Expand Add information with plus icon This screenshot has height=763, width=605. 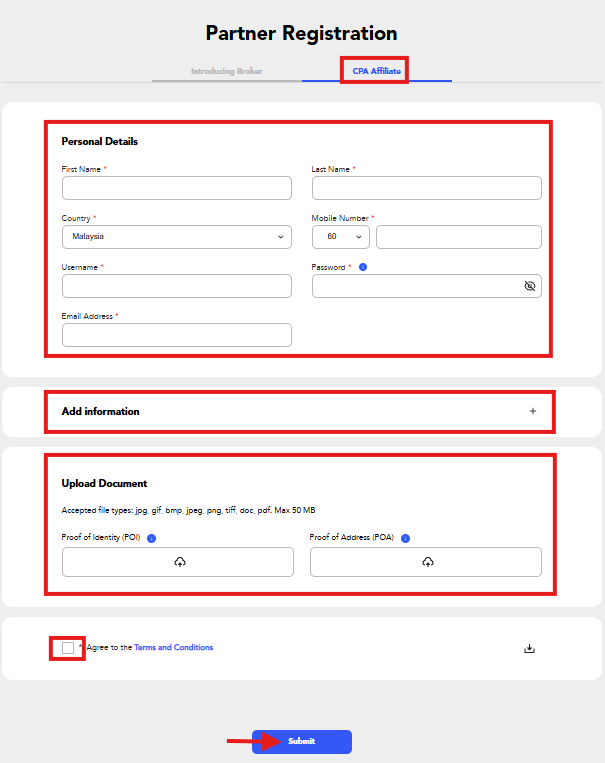[x=533, y=411]
